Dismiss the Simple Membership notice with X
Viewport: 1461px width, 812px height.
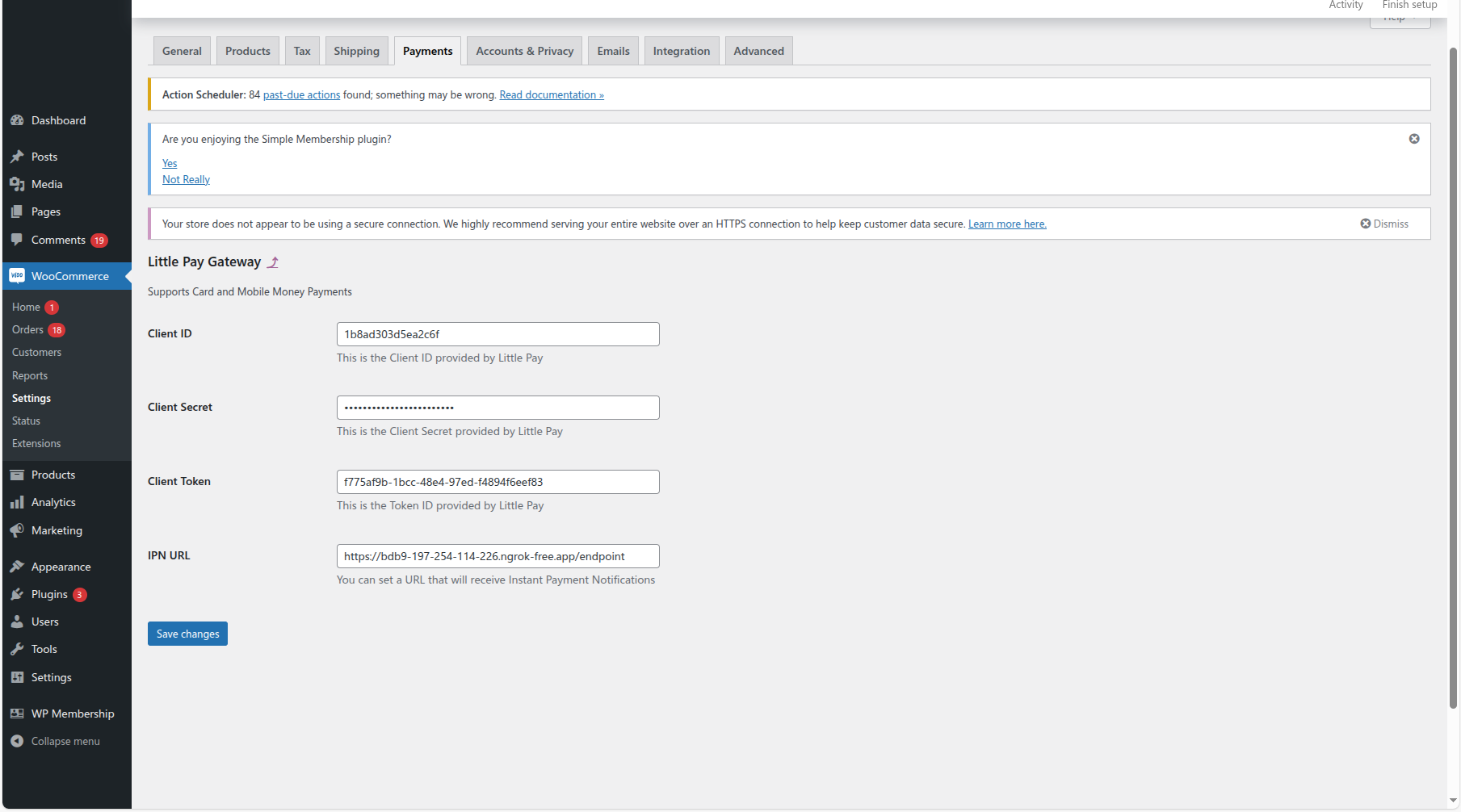click(1414, 138)
